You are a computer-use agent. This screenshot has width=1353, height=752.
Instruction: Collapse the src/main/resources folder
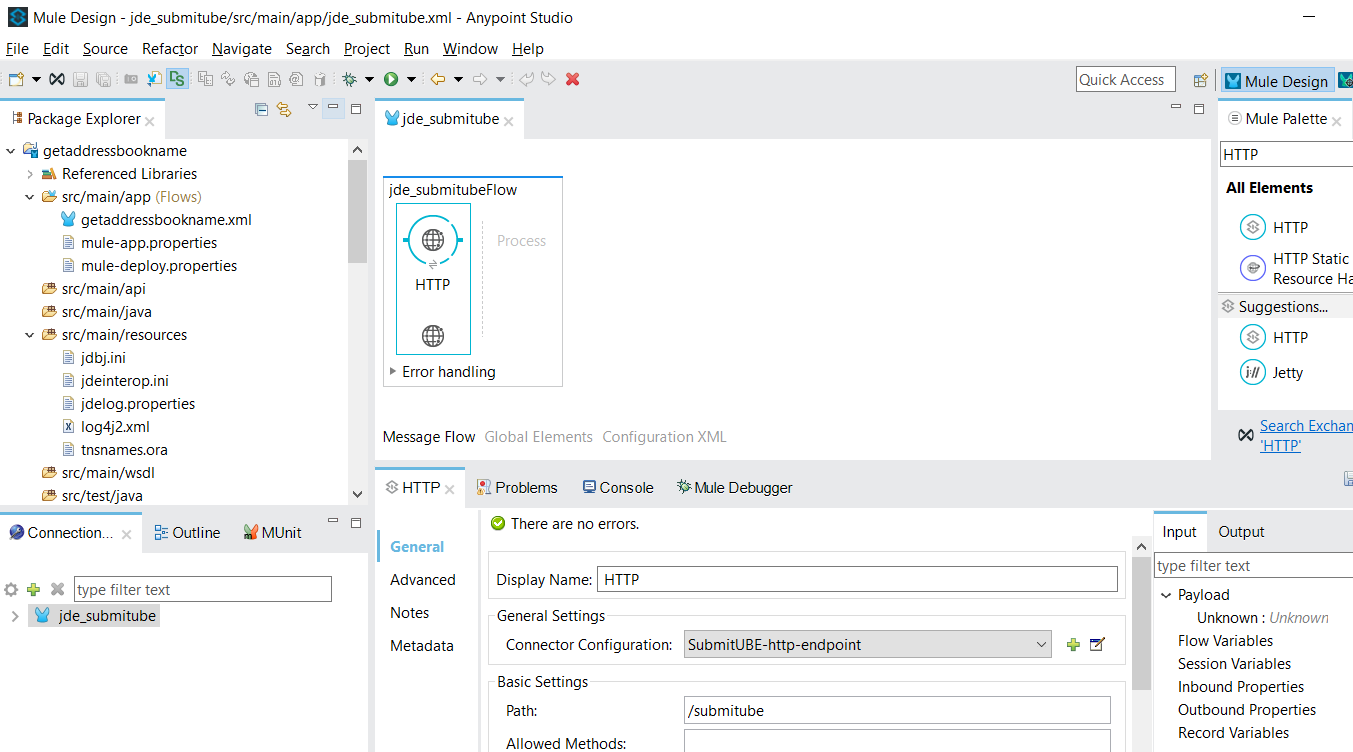coord(30,335)
